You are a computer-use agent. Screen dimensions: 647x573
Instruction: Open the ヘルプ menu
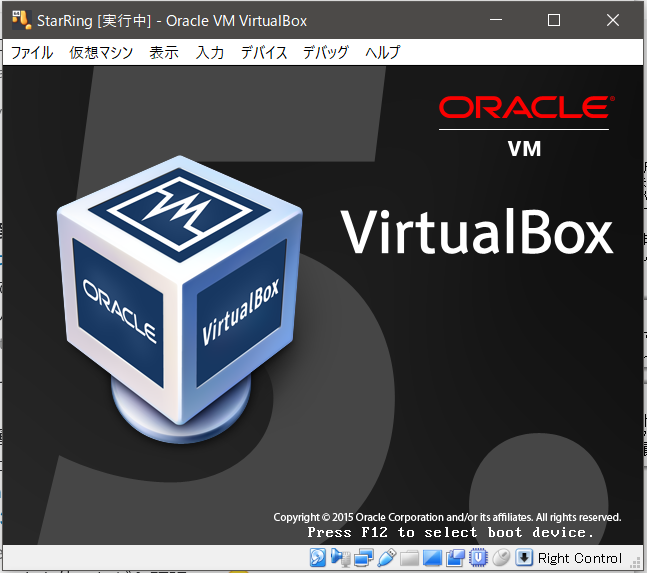point(383,53)
